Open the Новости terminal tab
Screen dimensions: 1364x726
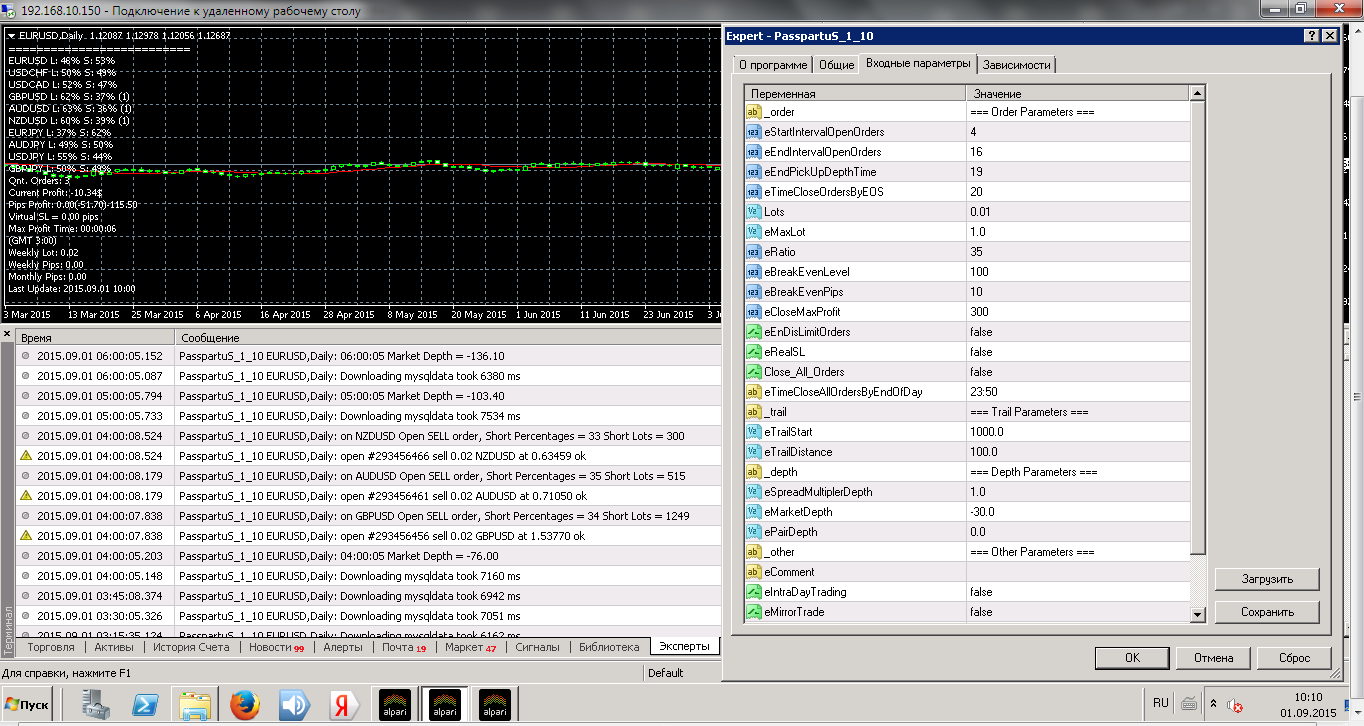point(276,647)
